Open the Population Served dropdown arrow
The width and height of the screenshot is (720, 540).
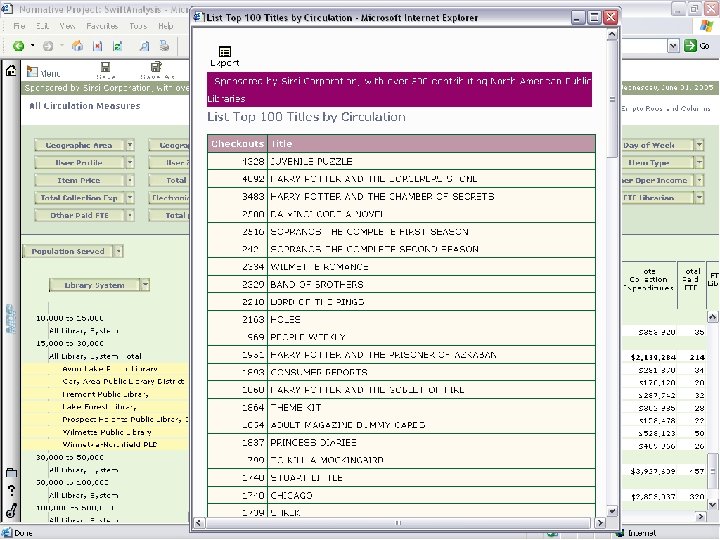[118, 251]
